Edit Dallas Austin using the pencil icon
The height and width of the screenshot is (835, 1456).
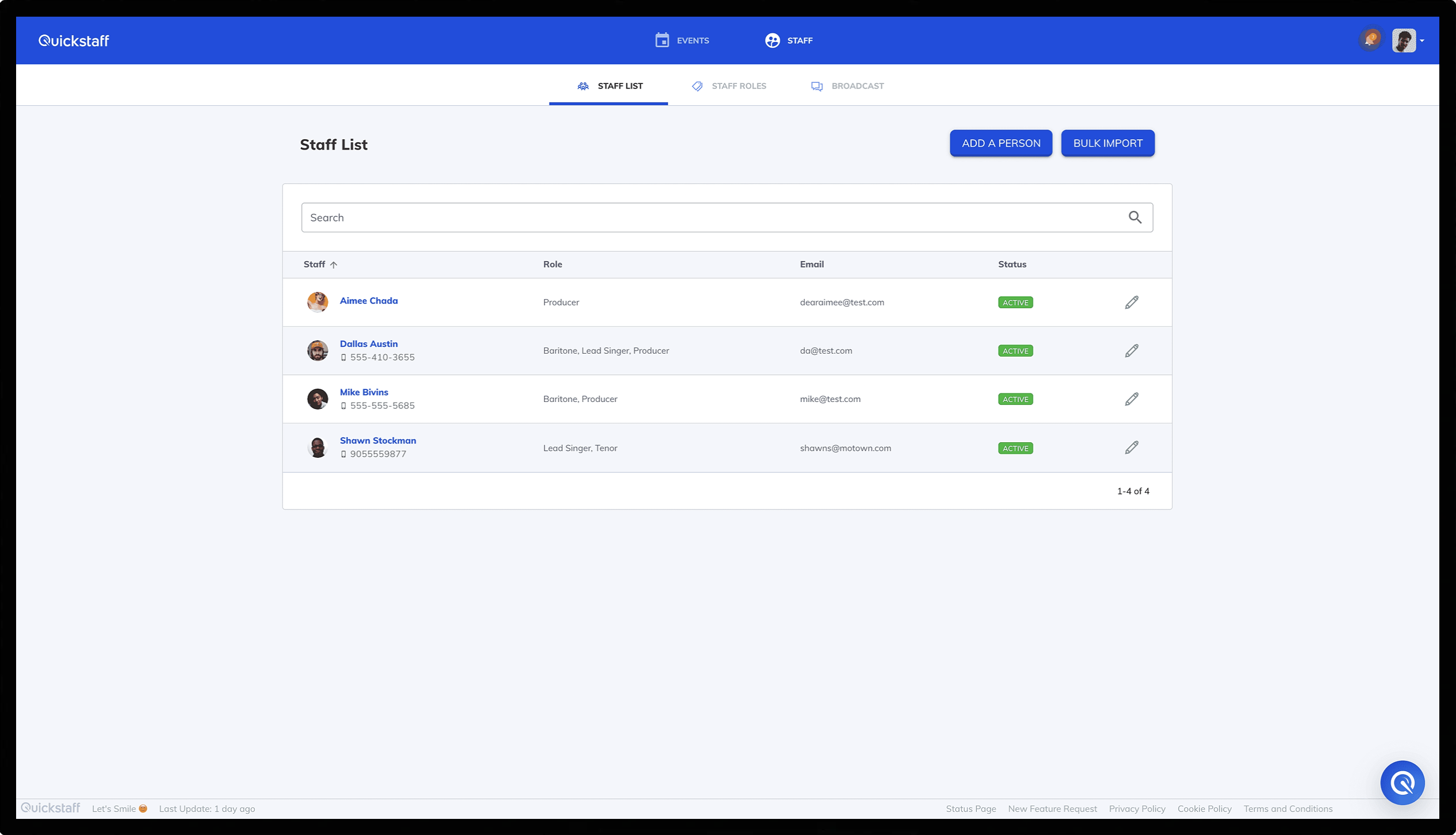[1131, 351]
